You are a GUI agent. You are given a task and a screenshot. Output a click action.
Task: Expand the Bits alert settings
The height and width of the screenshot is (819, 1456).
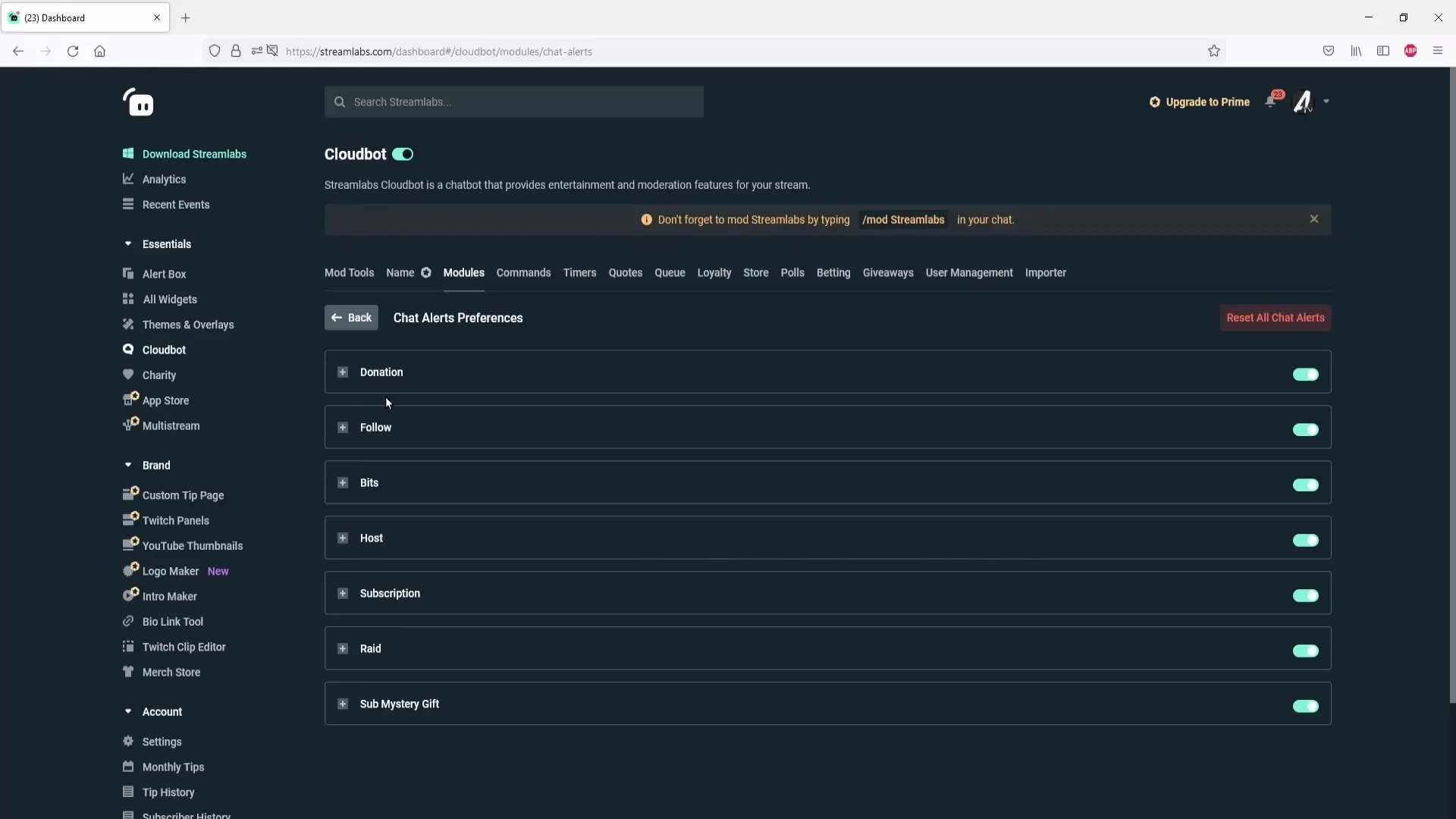click(343, 482)
